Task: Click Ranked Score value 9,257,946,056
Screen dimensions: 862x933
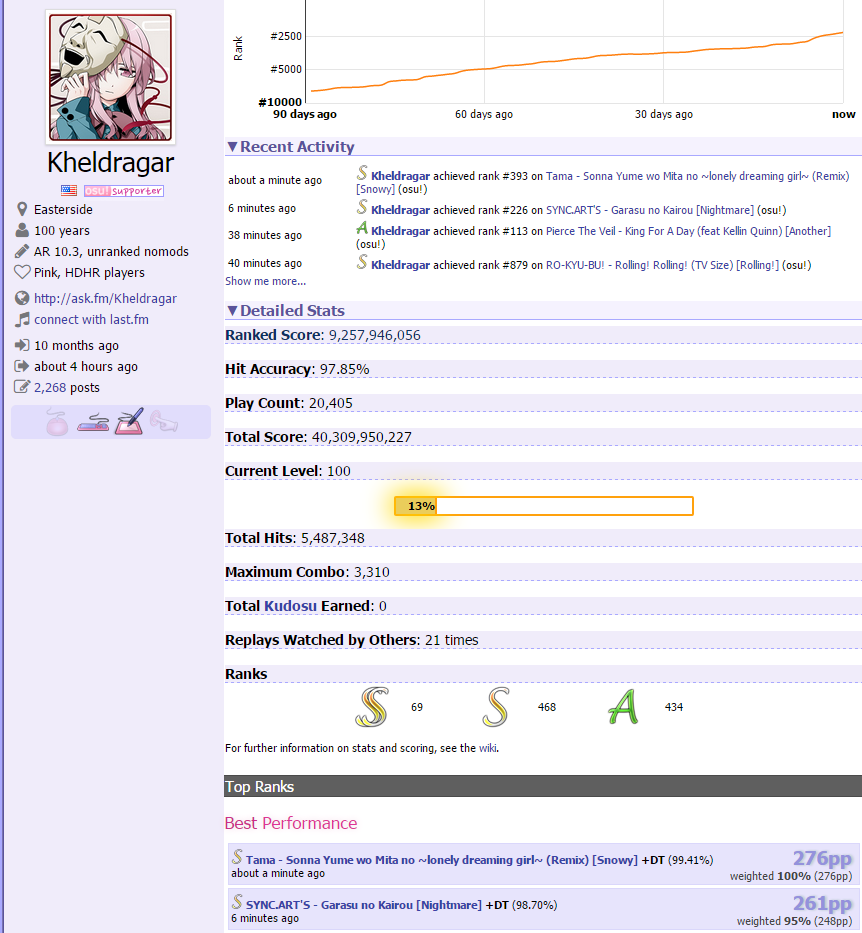Action: click(x=375, y=335)
